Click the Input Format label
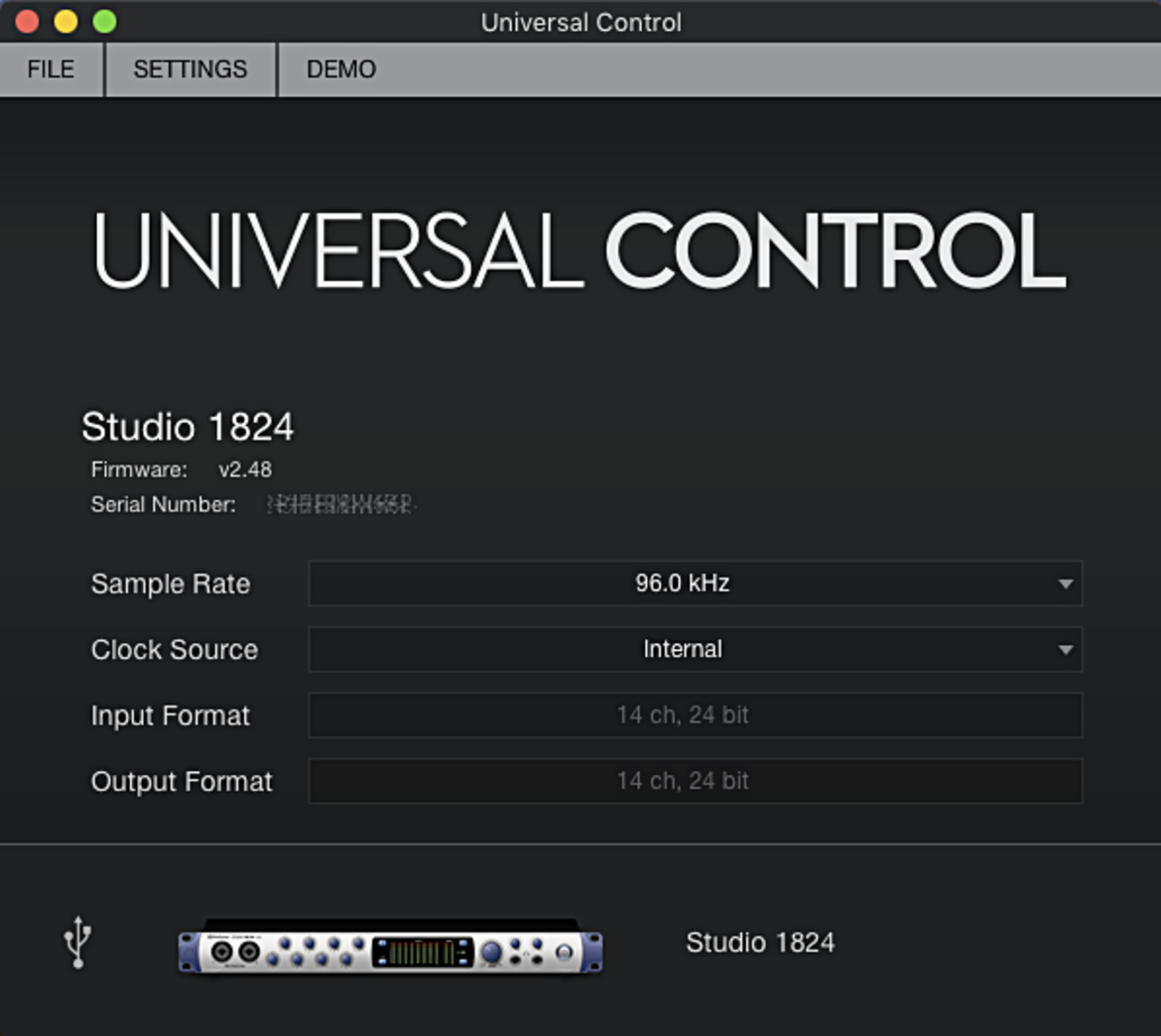1161x1036 pixels. pyautogui.click(x=171, y=716)
